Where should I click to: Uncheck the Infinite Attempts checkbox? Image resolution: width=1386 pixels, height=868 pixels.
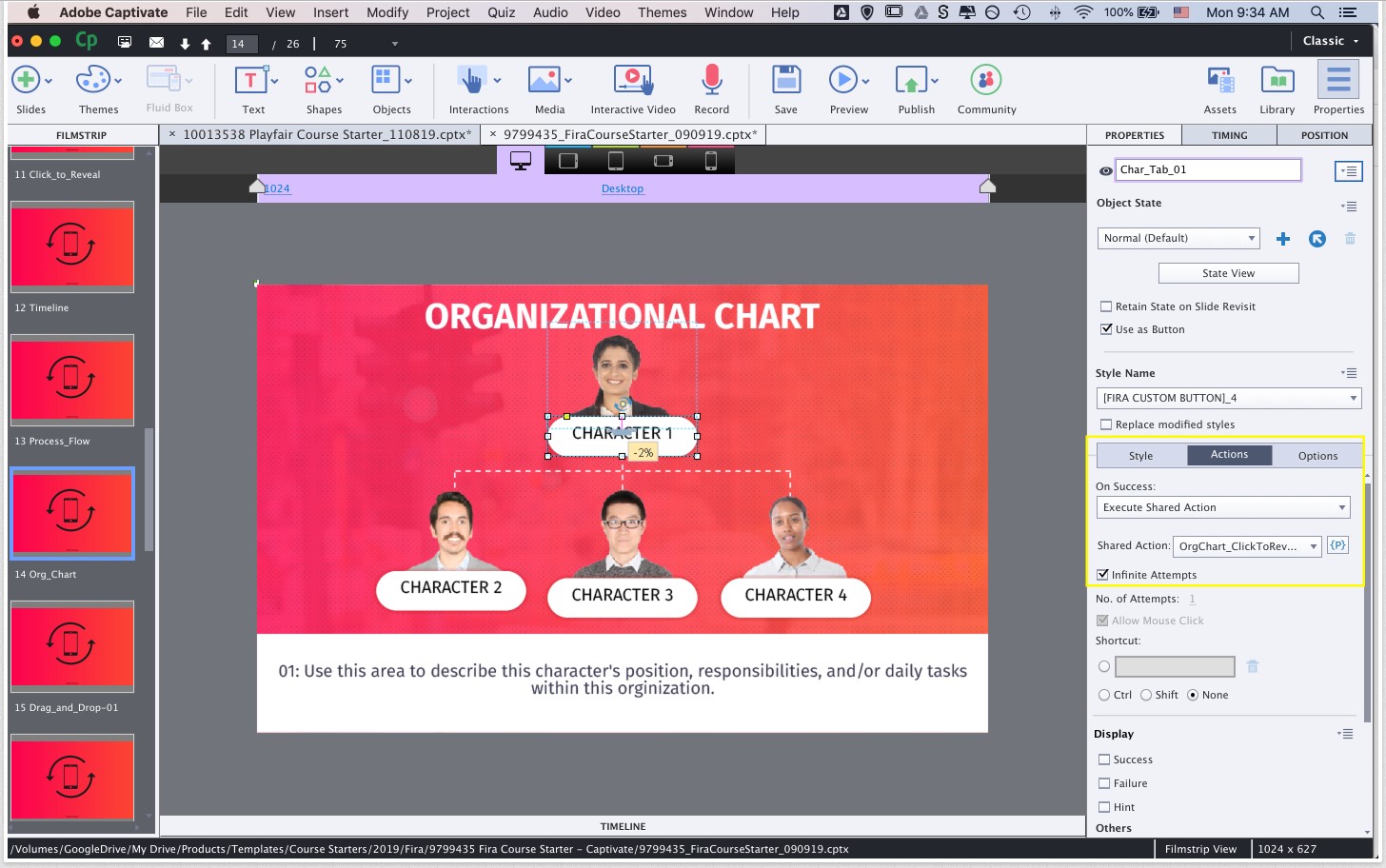coord(1103,575)
